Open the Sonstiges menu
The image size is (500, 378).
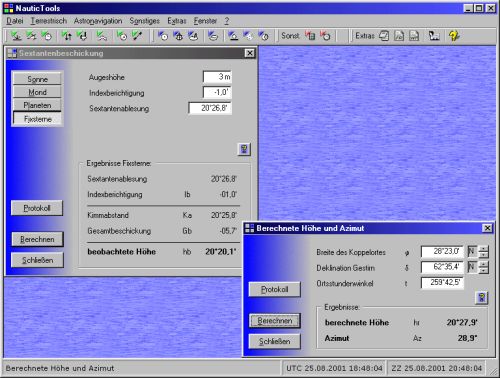pos(145,21)
